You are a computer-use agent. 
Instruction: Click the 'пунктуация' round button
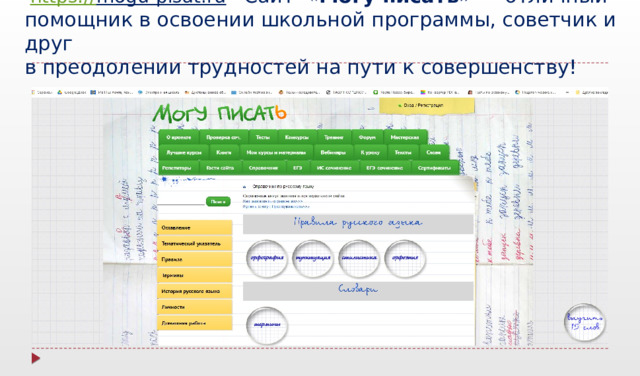pyautogui.click(x=313, y=258)
